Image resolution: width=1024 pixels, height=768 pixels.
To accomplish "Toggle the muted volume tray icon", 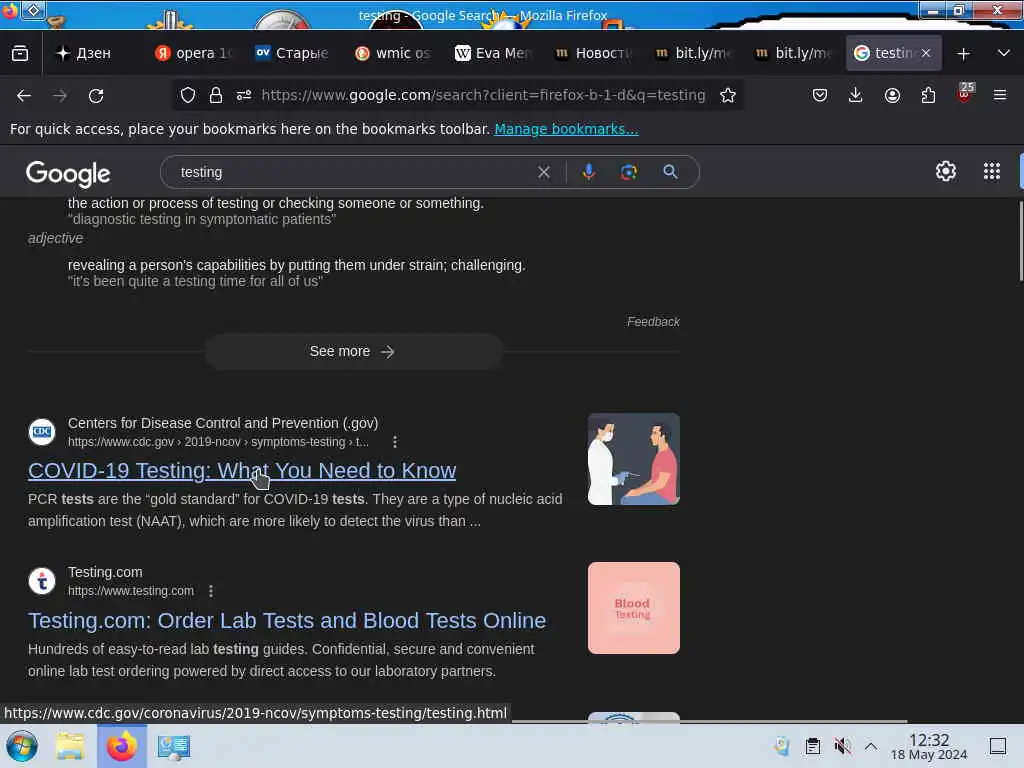I will point(842,746).
